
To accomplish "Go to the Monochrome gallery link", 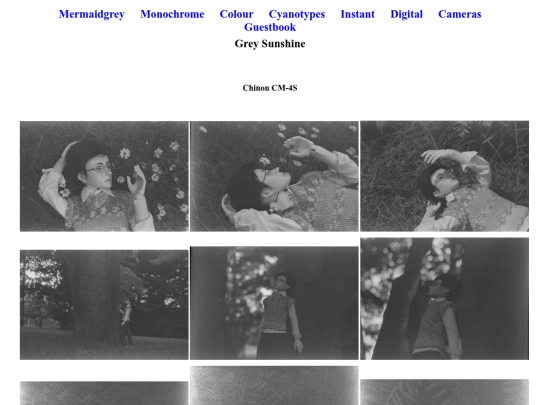I will pos(172,14).
